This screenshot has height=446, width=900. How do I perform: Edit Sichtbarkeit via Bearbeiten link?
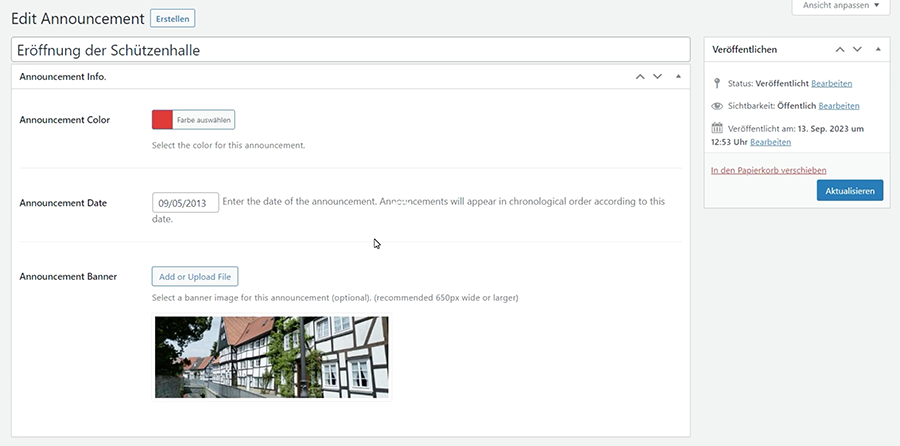[839, 105]
